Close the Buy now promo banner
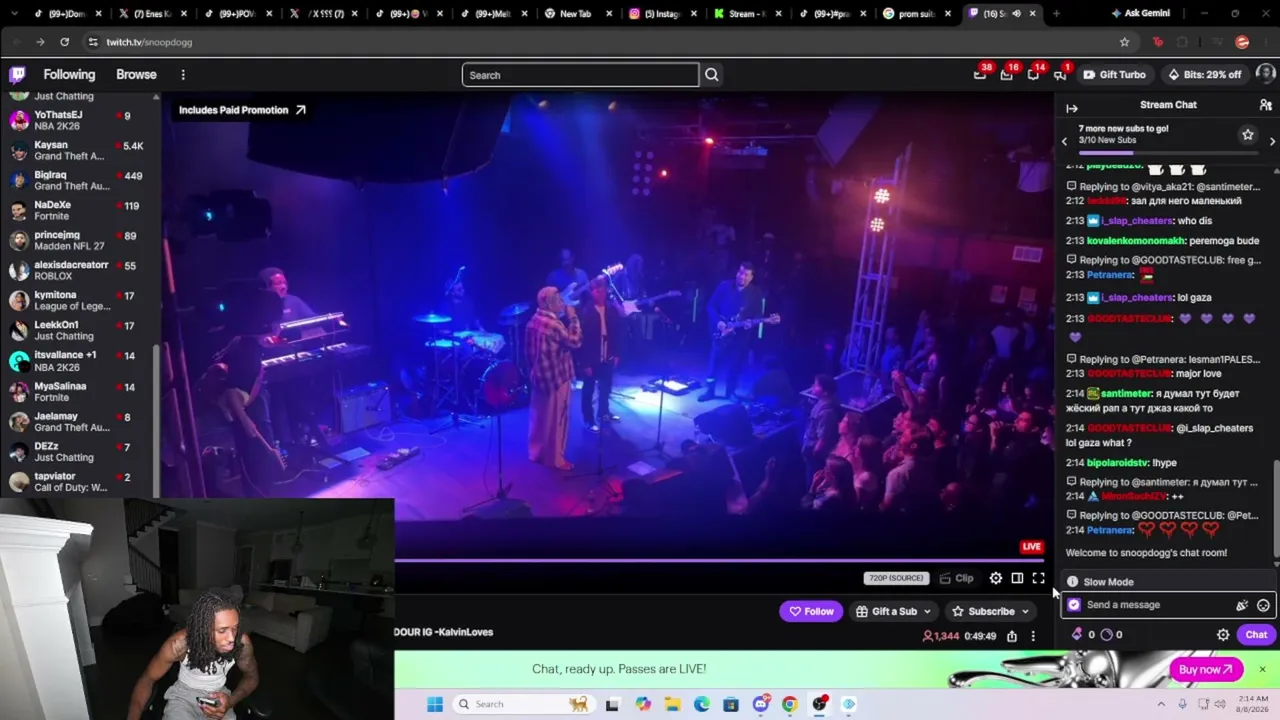Image resolution: width=1280 pixels, height=720 pixels. 1262,669
